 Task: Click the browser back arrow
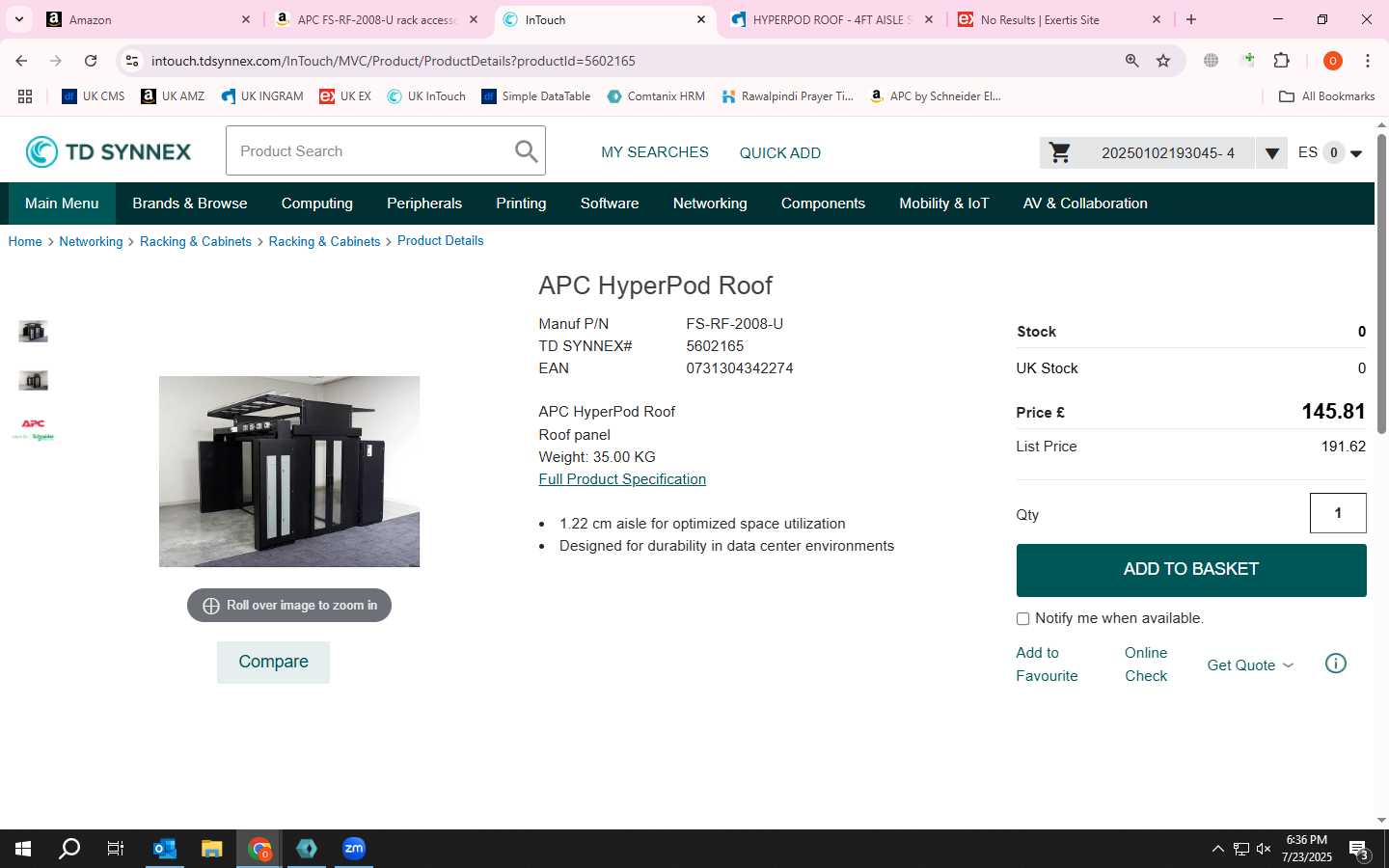coord(21,61)
